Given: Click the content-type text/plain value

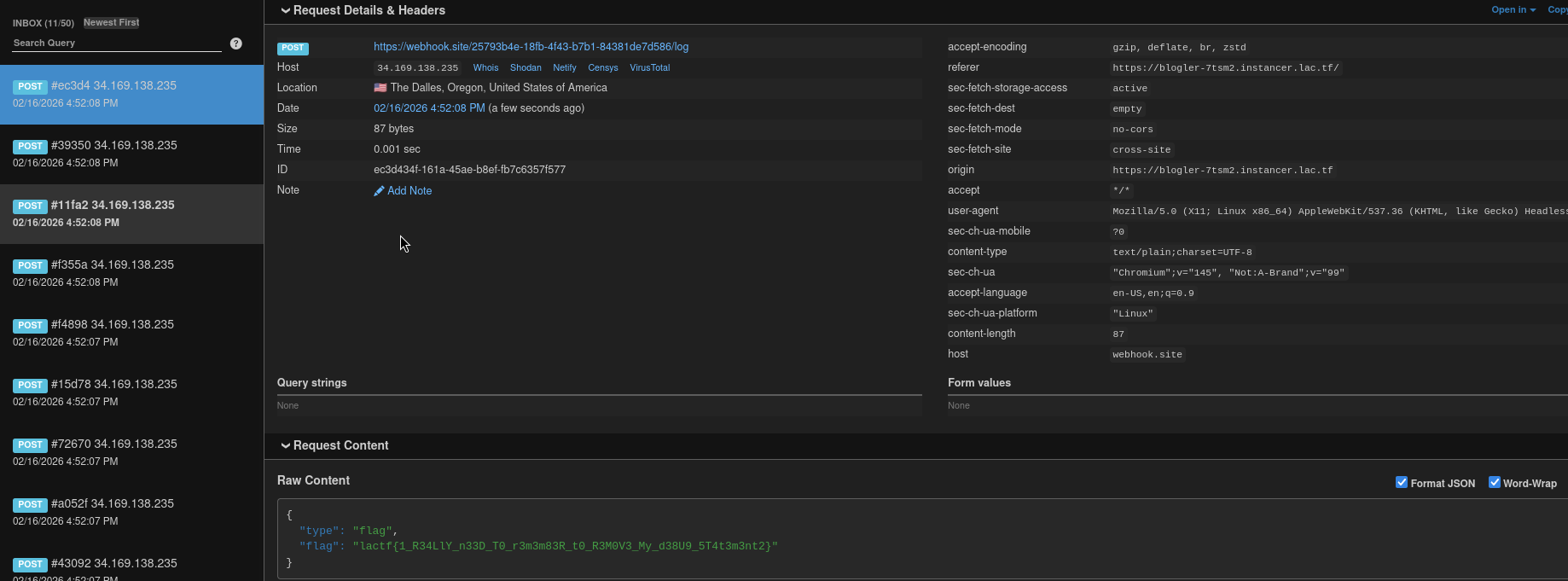Looking at the screenshot, I should 1182,253.
